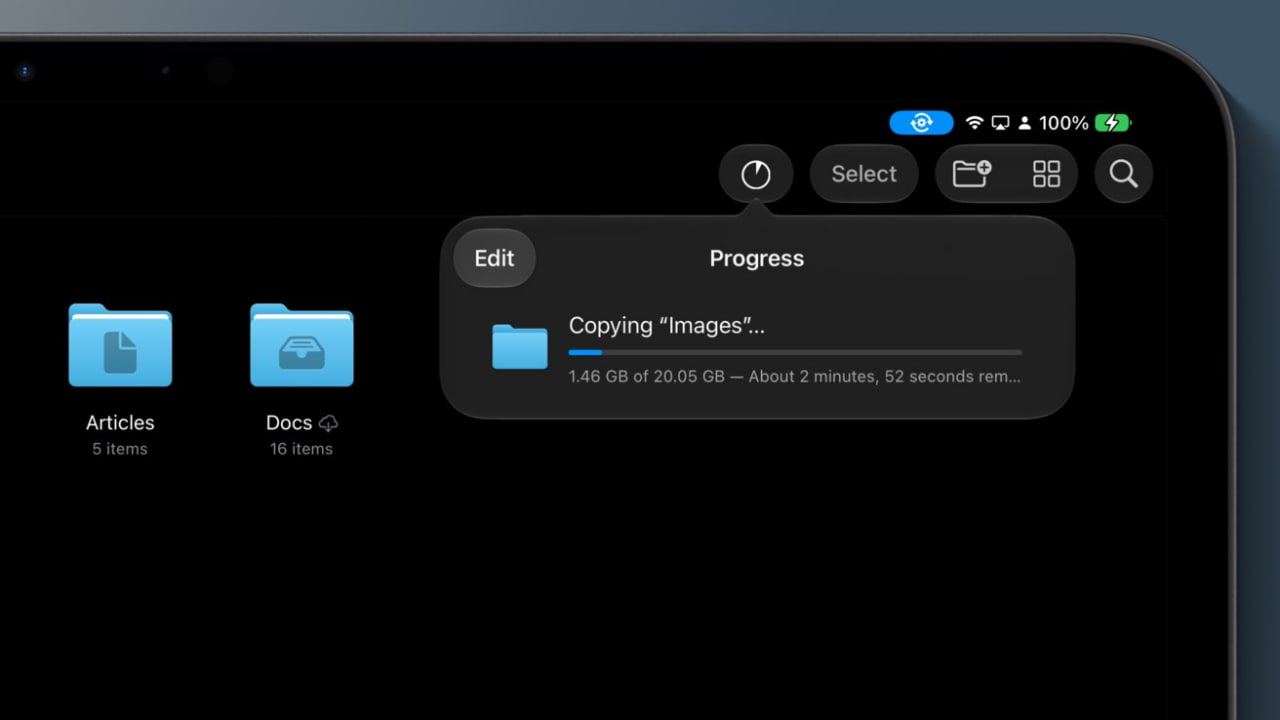Click the '5 items' label
The width and height of the screenshot is (1280, 720).
pos(120,449)
